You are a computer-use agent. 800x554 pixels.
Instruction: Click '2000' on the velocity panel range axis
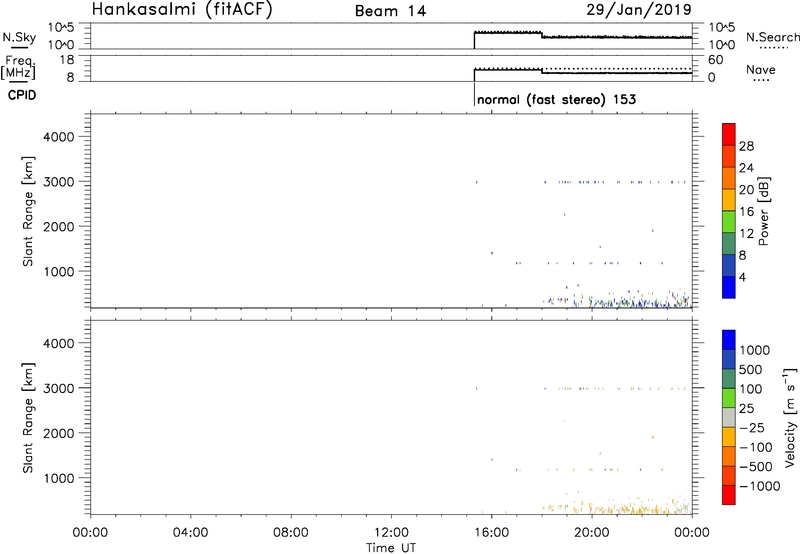(59, 433)
